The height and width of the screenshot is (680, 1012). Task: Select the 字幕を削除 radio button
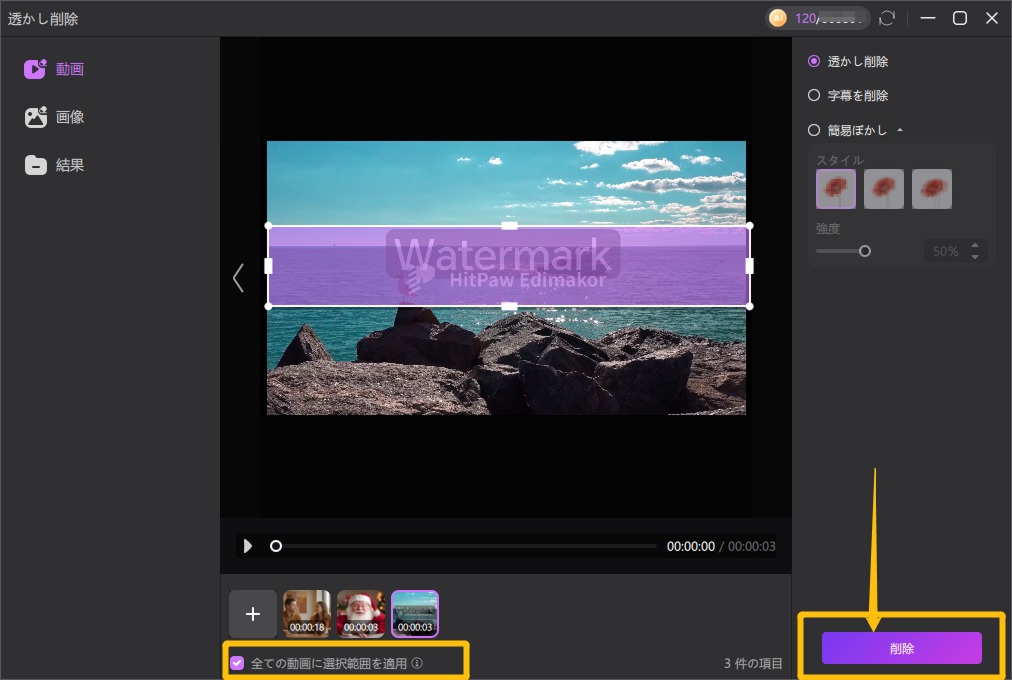(814, 96)
